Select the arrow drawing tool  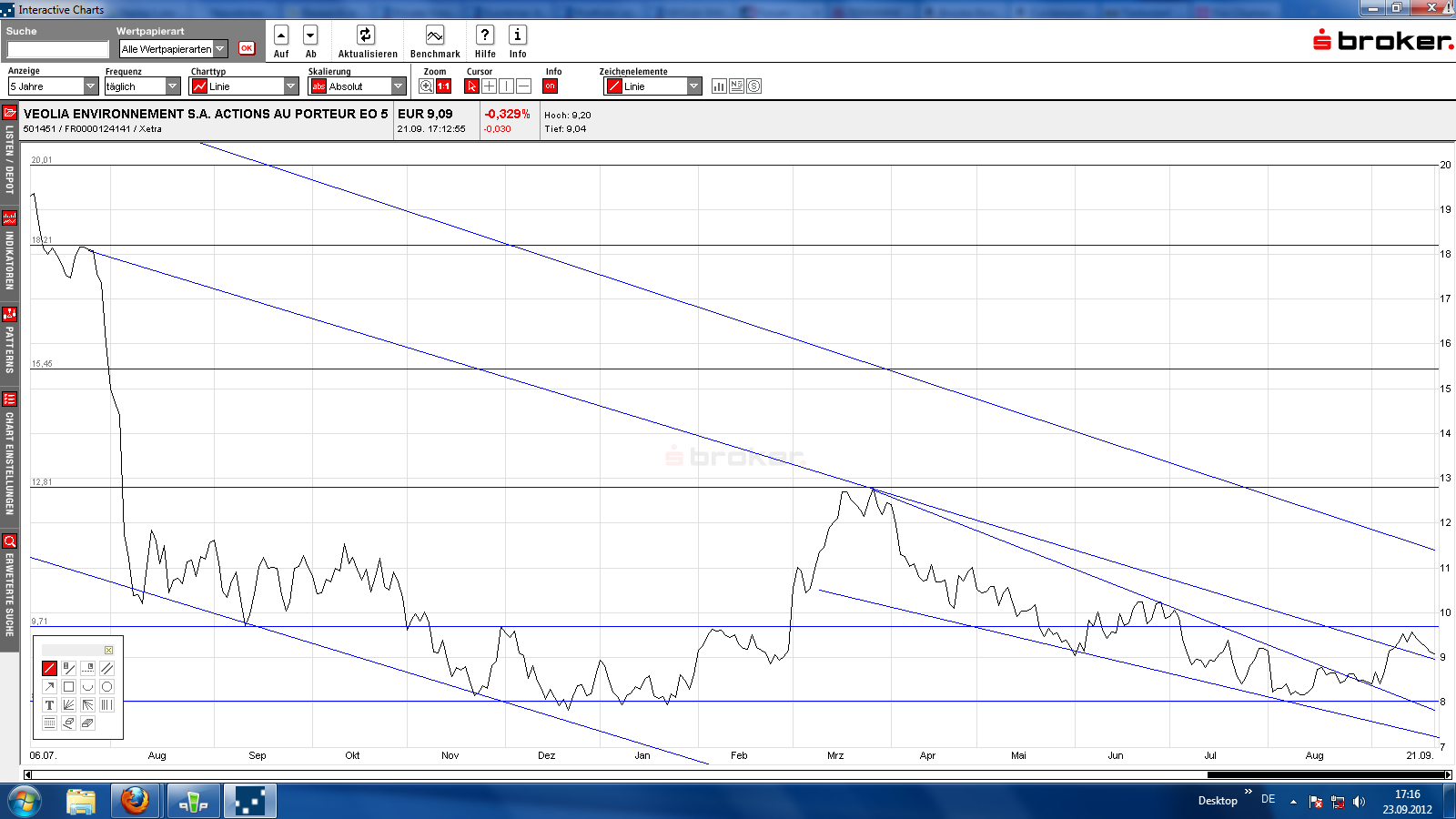point(49,686)
